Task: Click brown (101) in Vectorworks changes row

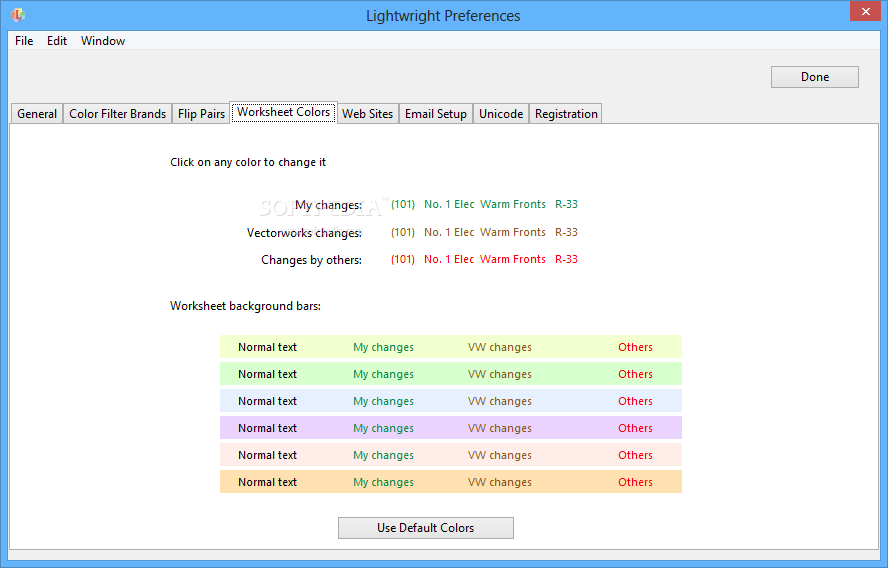Action: coord(403,232)
